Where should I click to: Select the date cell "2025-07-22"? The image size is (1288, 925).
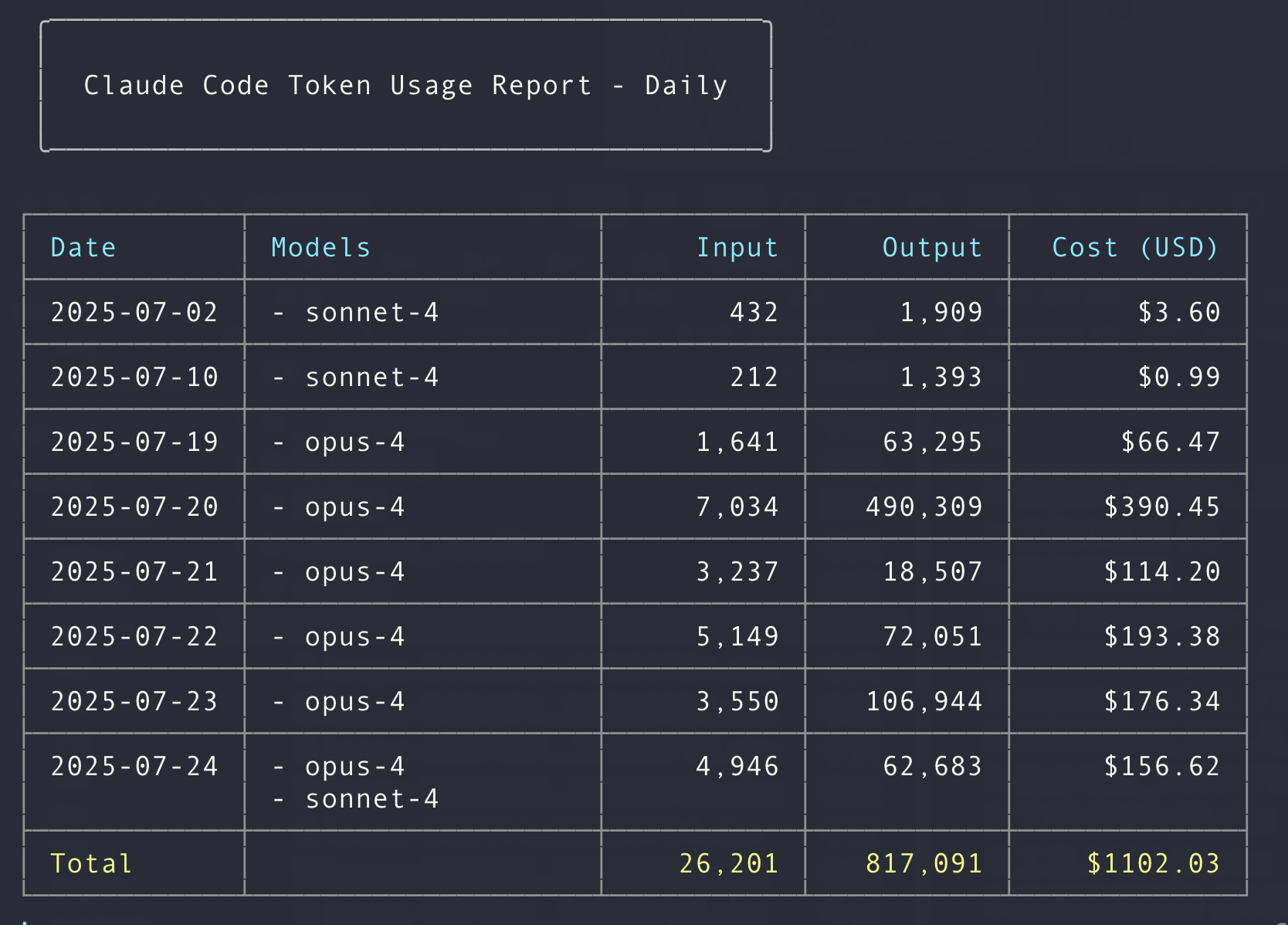[134, 636]
